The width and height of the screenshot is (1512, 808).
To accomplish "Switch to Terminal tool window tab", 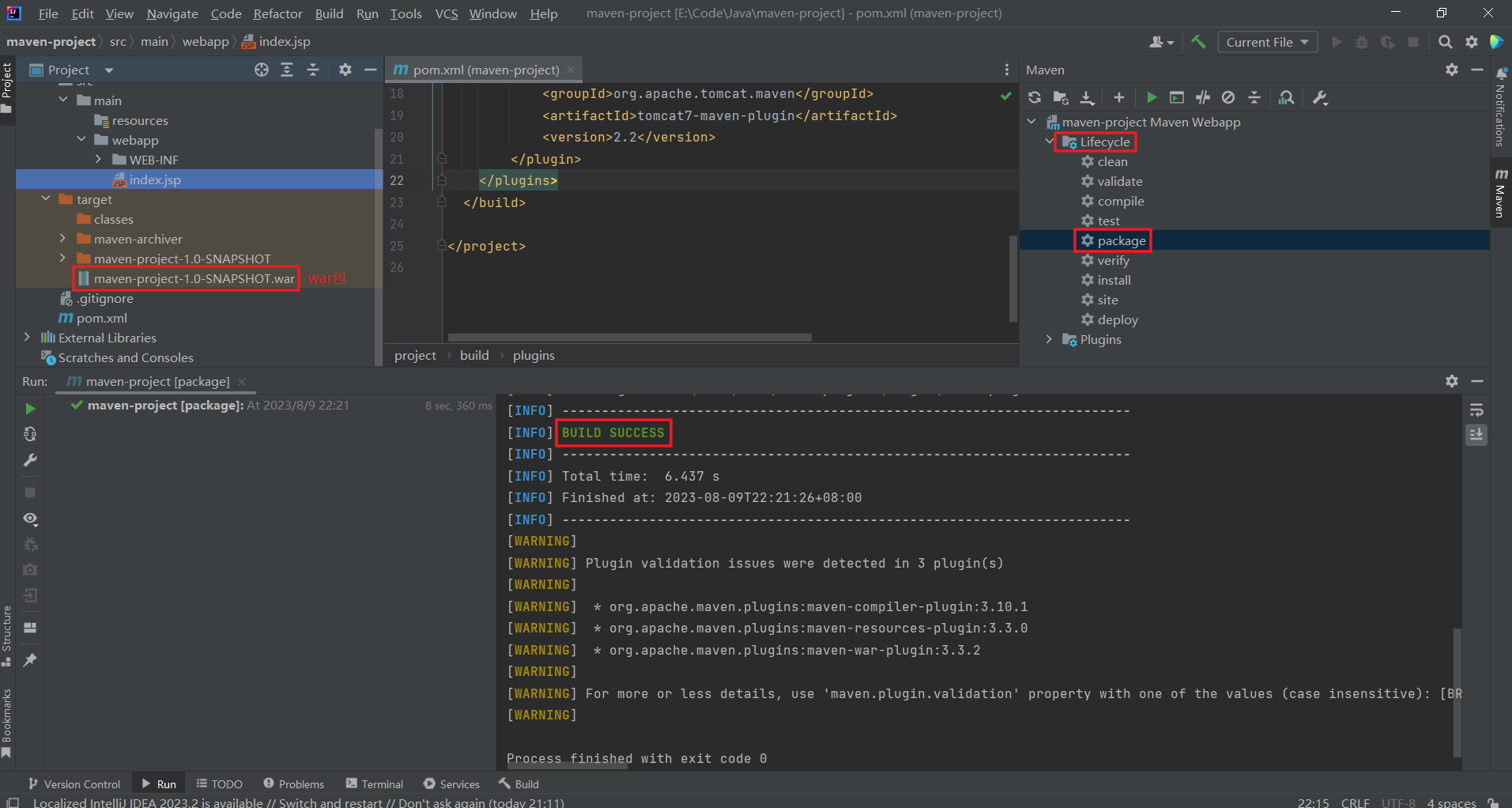I will pos(375,783).
